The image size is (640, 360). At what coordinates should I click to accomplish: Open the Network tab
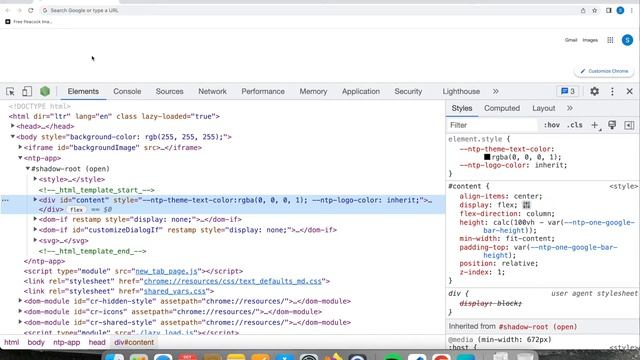tap(212, 91)
